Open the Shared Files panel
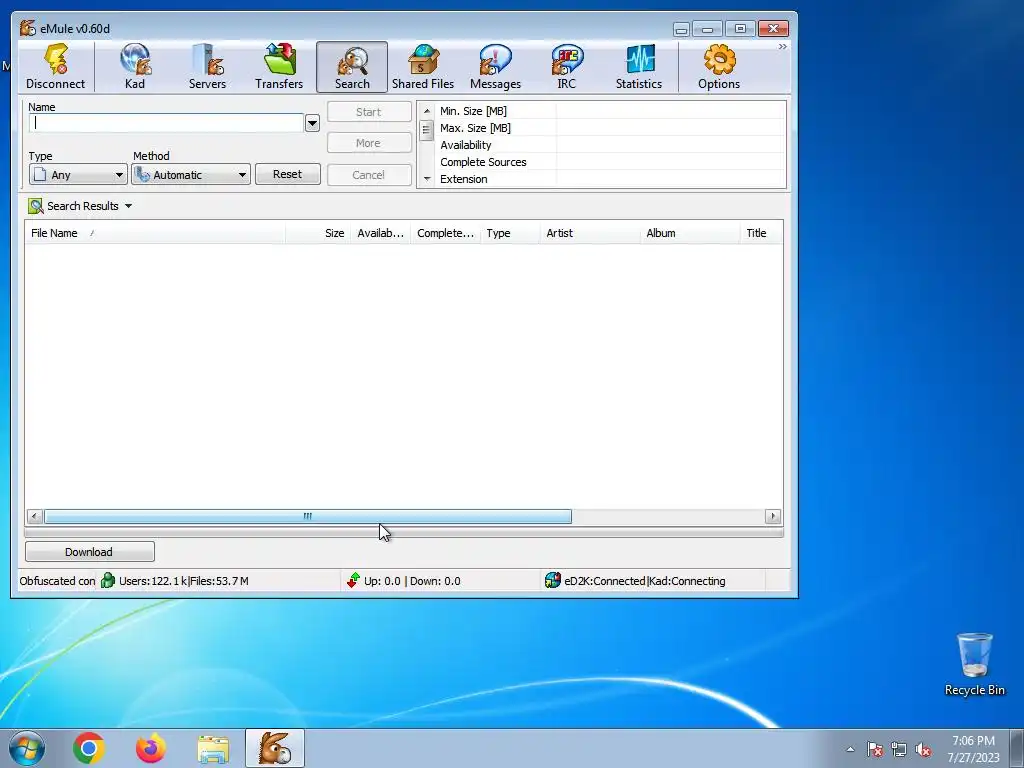The height and width of the screenshot is (768, 1024). pos(423,67)
